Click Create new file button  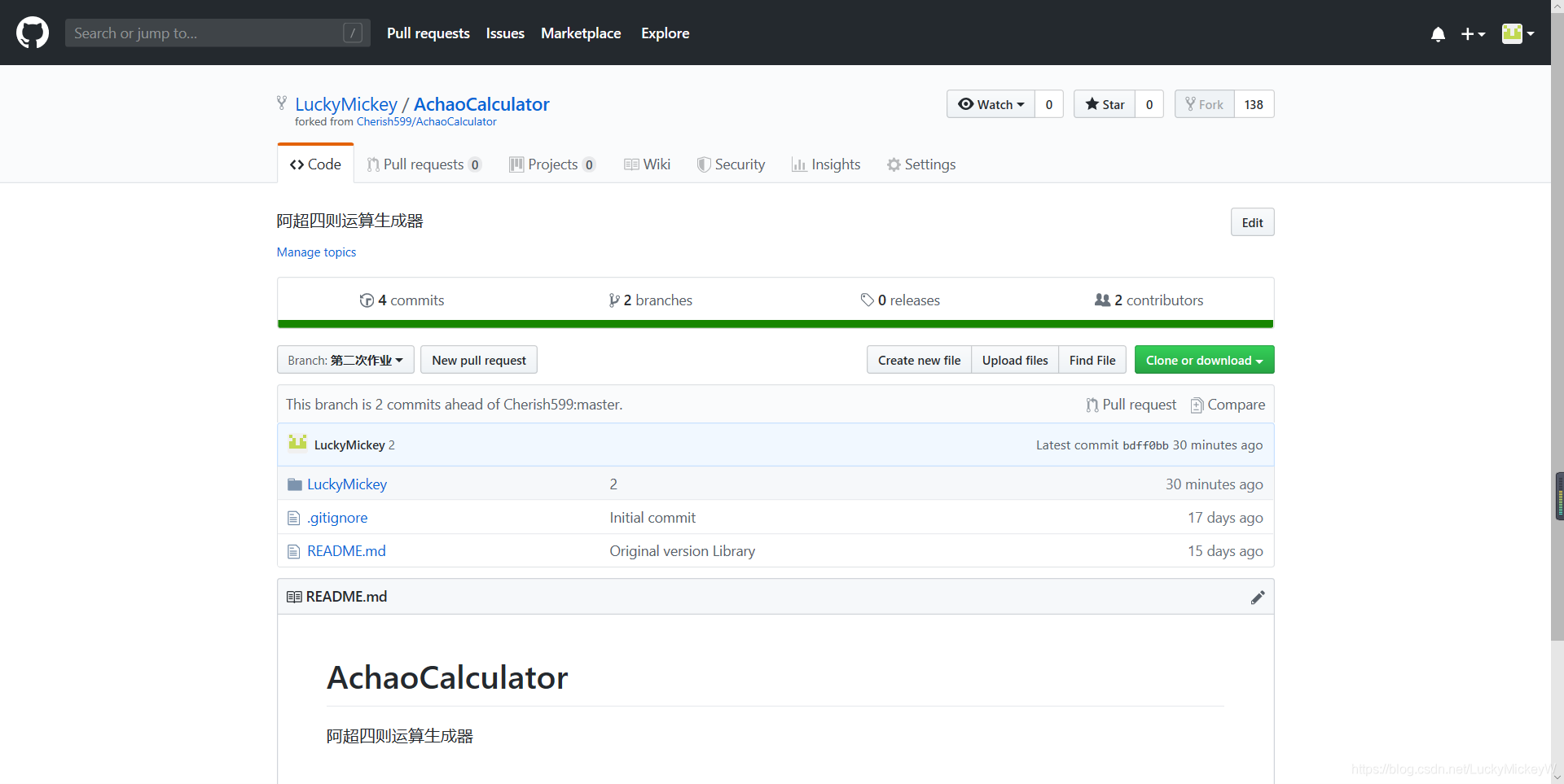[919, 360]
